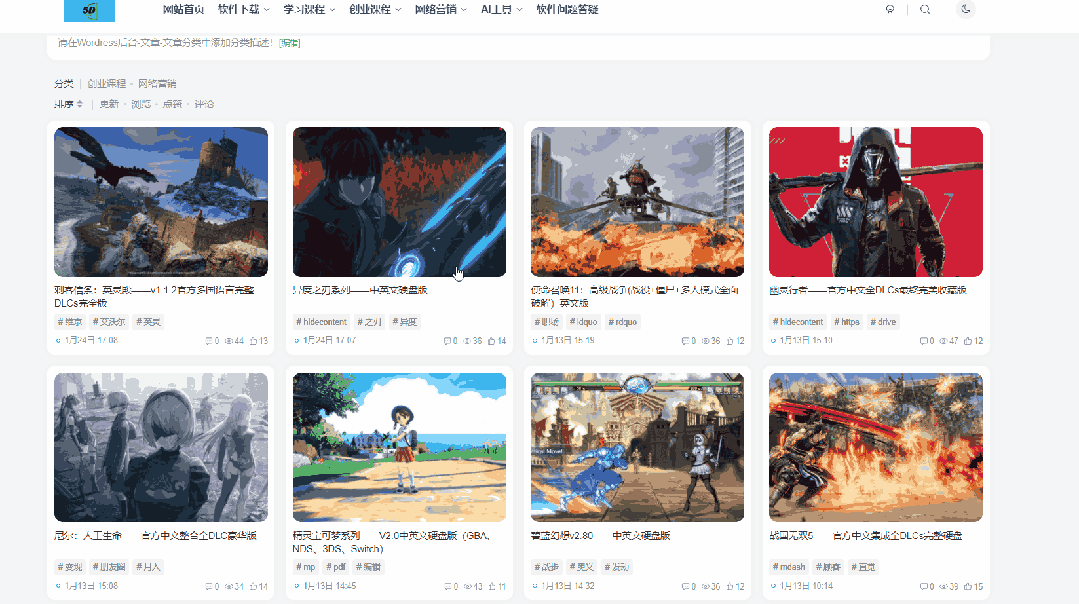The width and height of the screenshot is (1079, 604).
Task: Open the post title mentioning GBA, NDS, 3DS, Switch
Action: click(391, 542)
